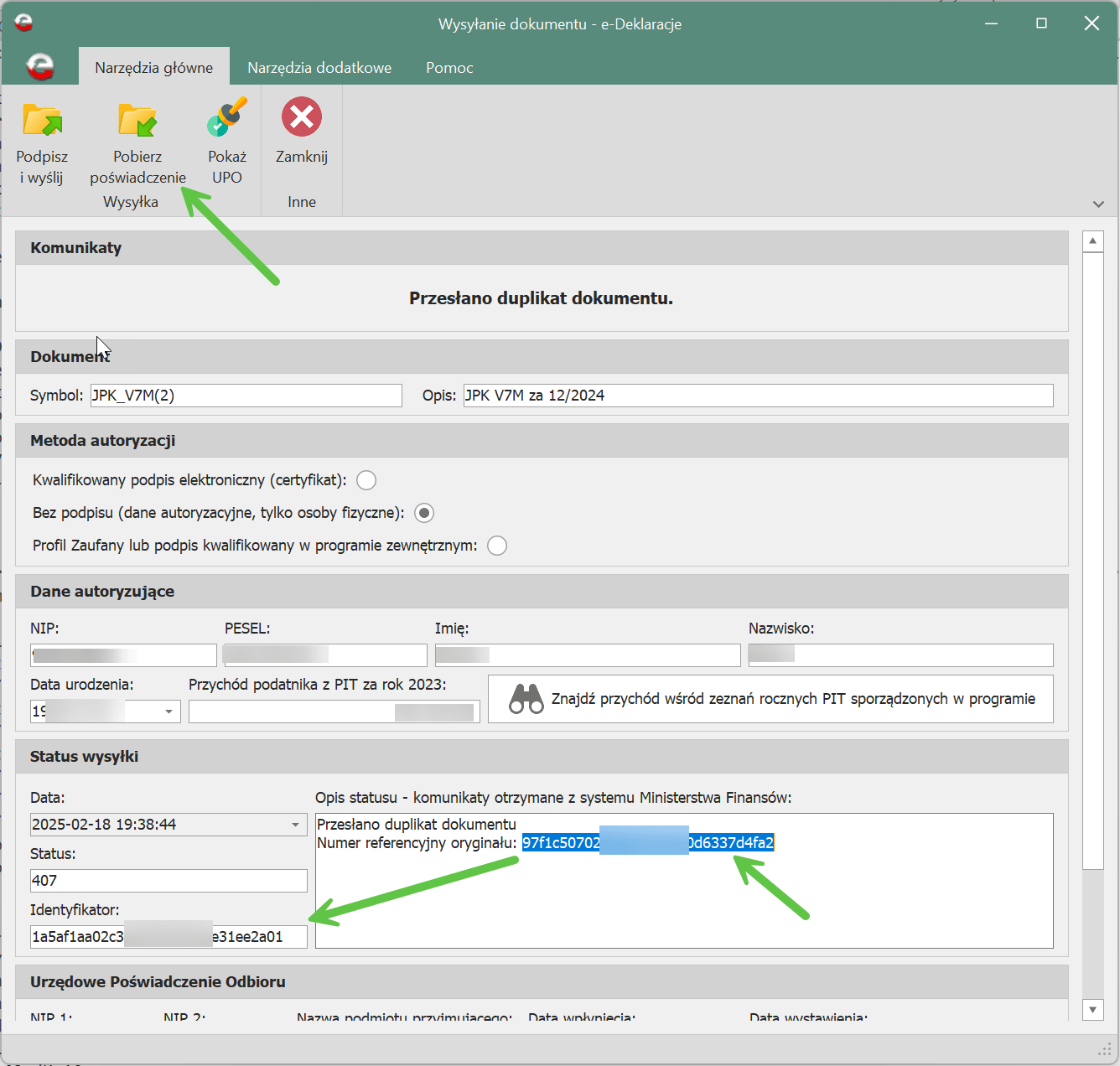Choose Profil Zaufany radio option

pos(497,546)
